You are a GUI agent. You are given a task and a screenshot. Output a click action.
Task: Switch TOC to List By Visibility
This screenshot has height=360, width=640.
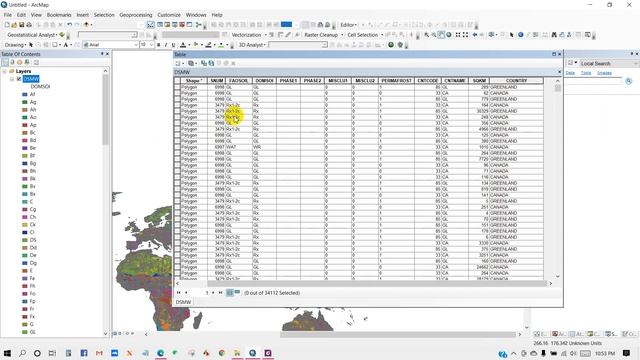coord(19,62)
